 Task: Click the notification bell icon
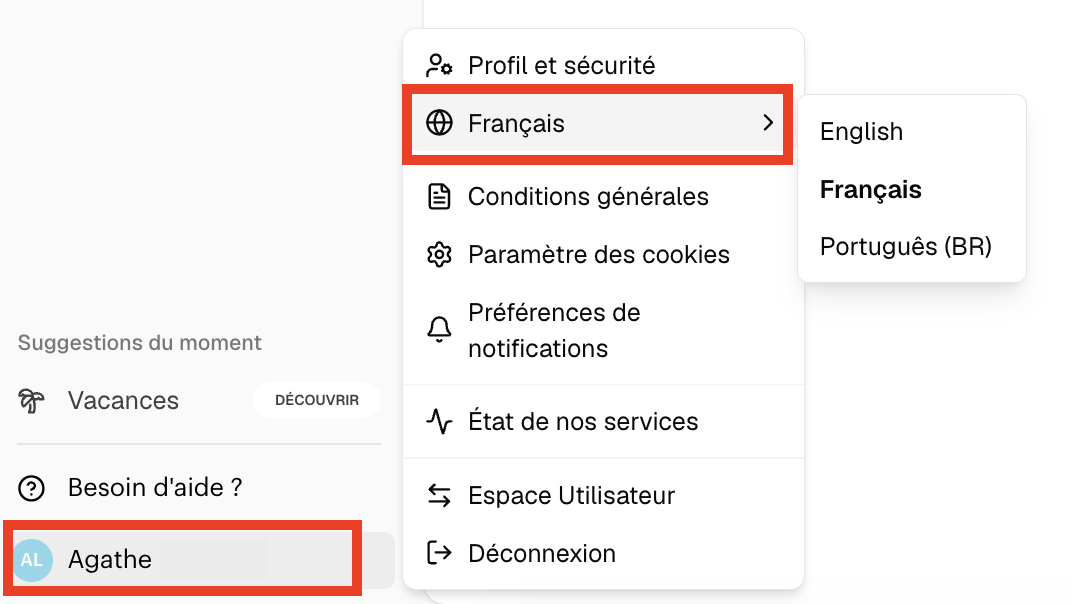439,330
